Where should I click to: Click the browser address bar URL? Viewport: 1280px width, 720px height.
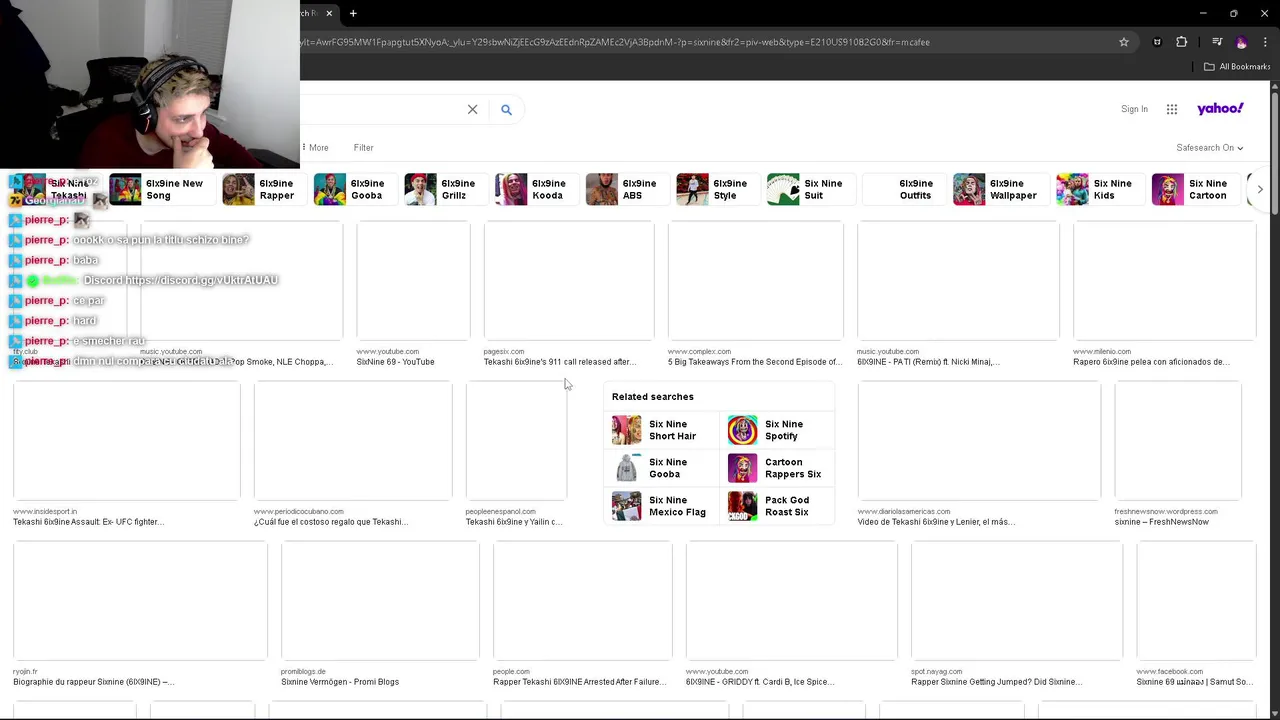tap(615, 42)
